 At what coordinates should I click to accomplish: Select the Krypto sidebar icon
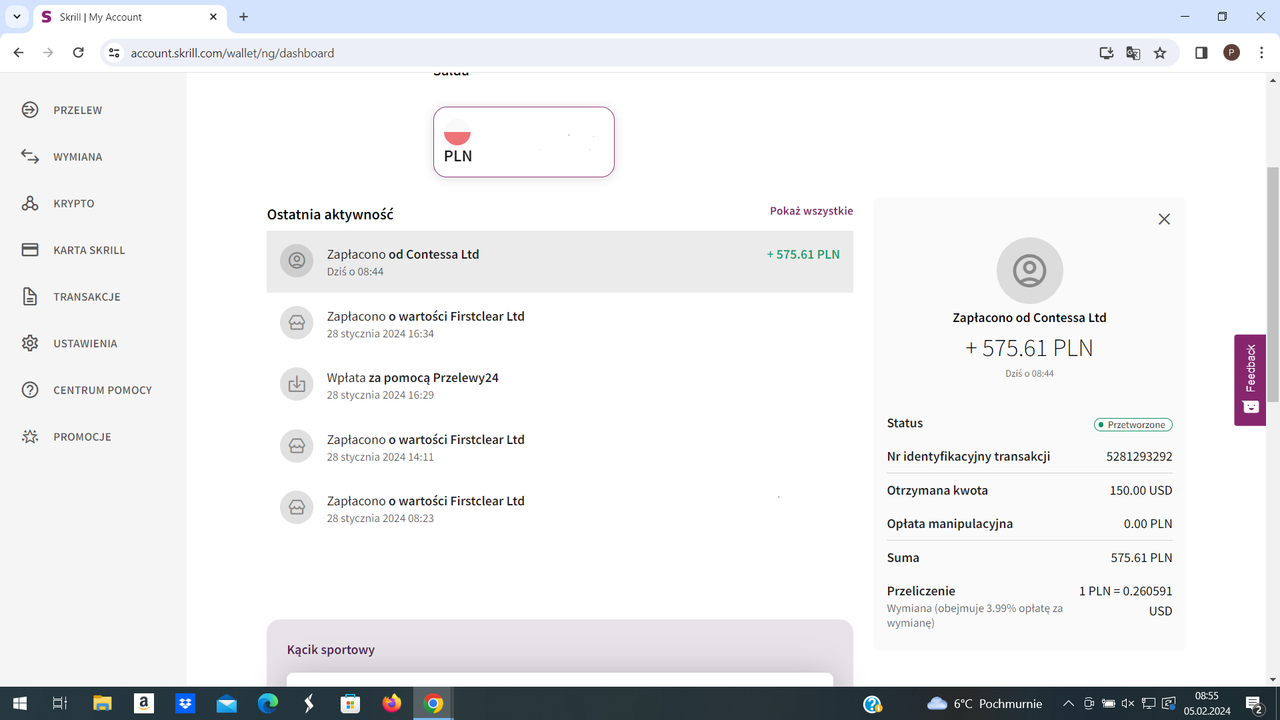pos(30,203)
